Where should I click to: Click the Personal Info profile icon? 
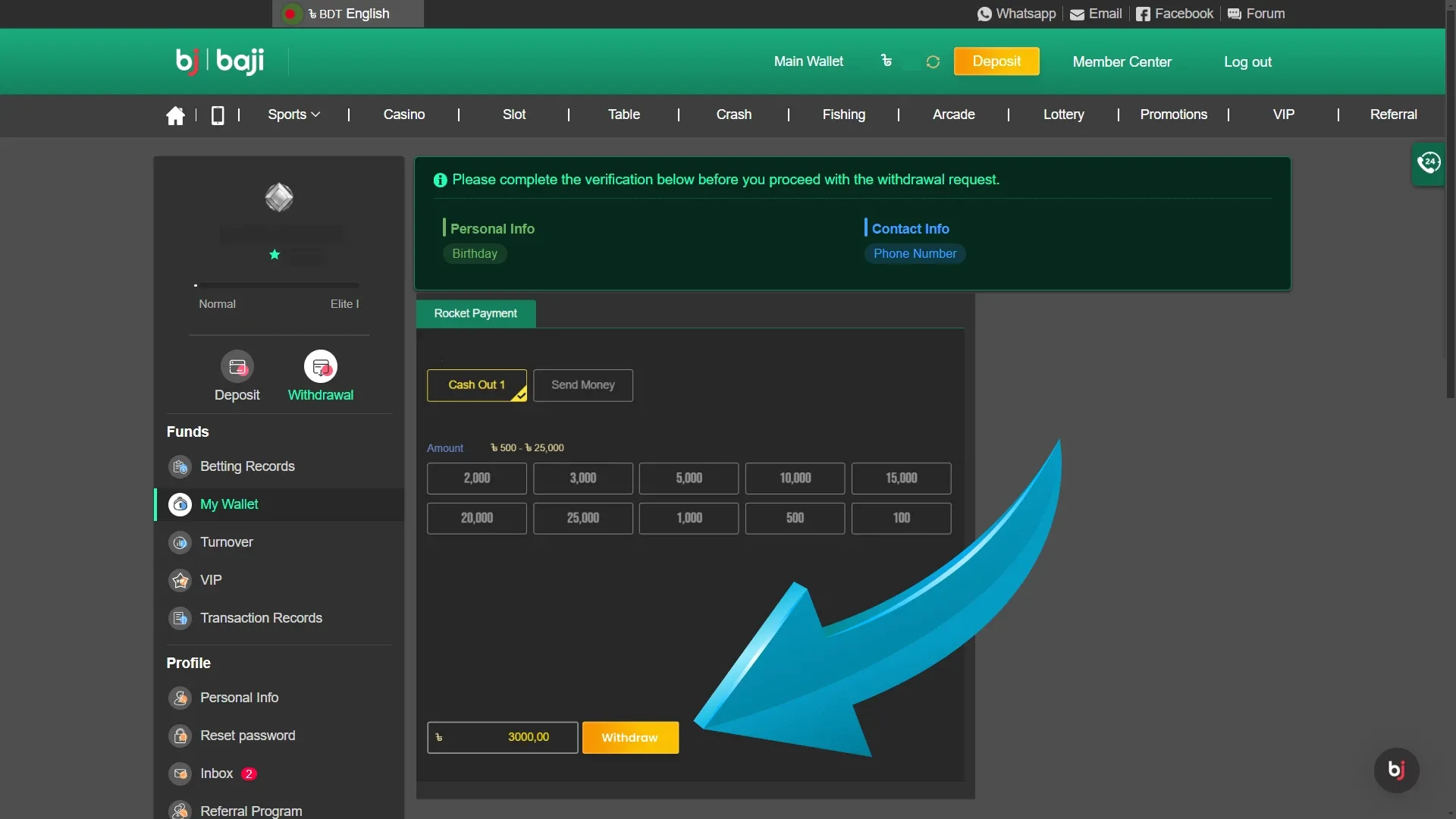tap(179, 697)
